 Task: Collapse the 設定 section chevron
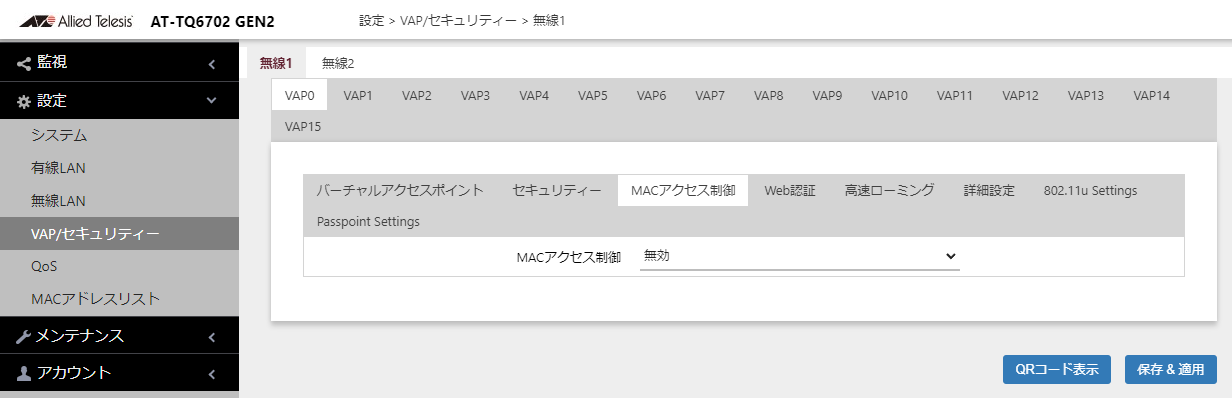click(x=211, y=101)
